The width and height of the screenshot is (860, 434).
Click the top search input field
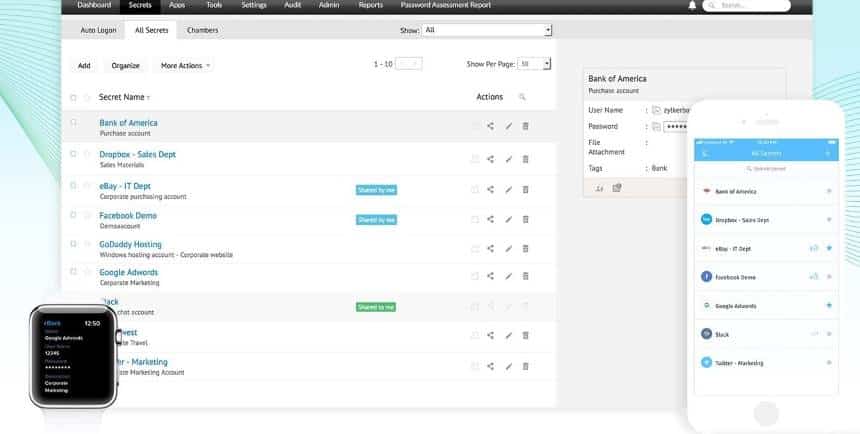746,5
